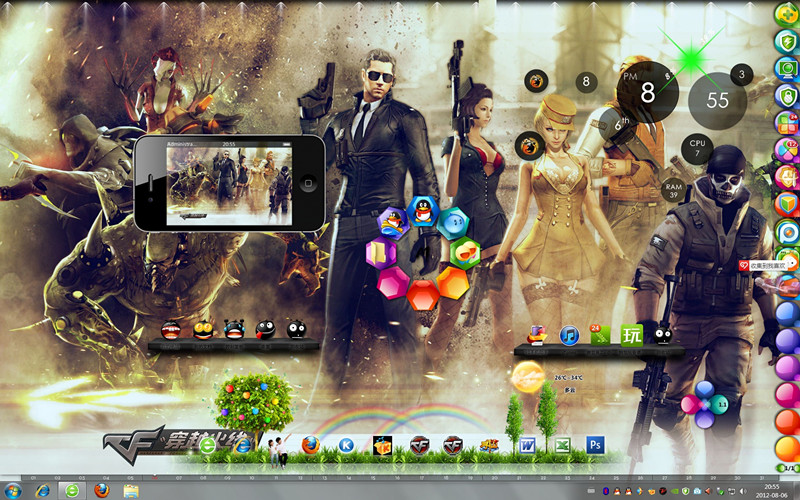Open Internet Explorer from the grass dock
The width and height of the screenshot is (800, 500).
coord(242,445)
